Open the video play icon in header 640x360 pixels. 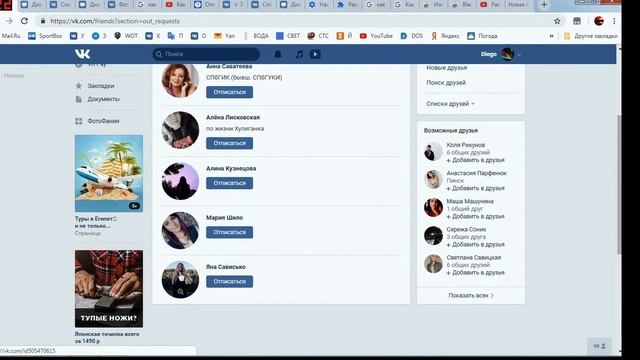pos(315,54)
